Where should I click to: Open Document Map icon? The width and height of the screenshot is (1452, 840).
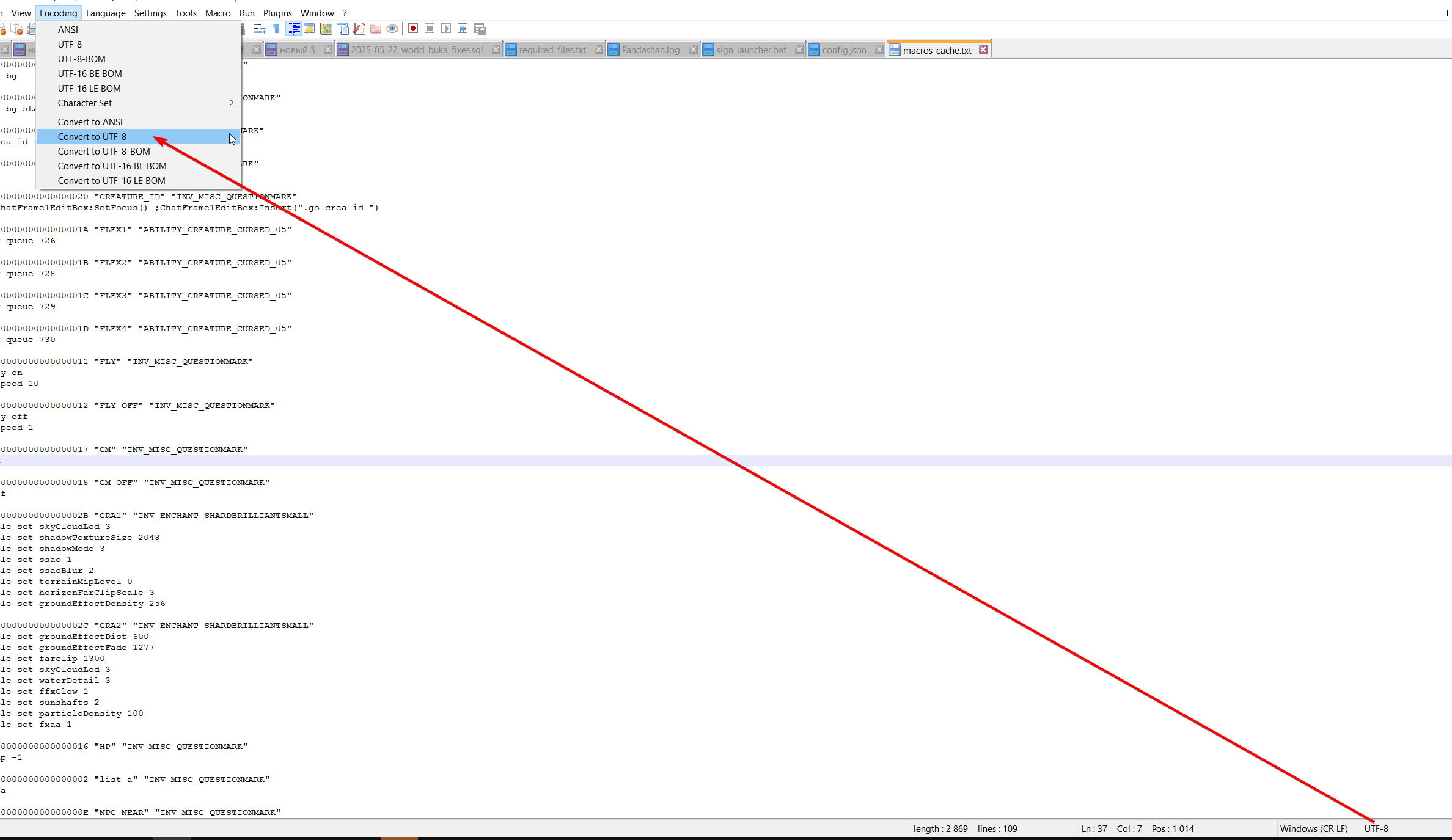[x=326, y=29]
